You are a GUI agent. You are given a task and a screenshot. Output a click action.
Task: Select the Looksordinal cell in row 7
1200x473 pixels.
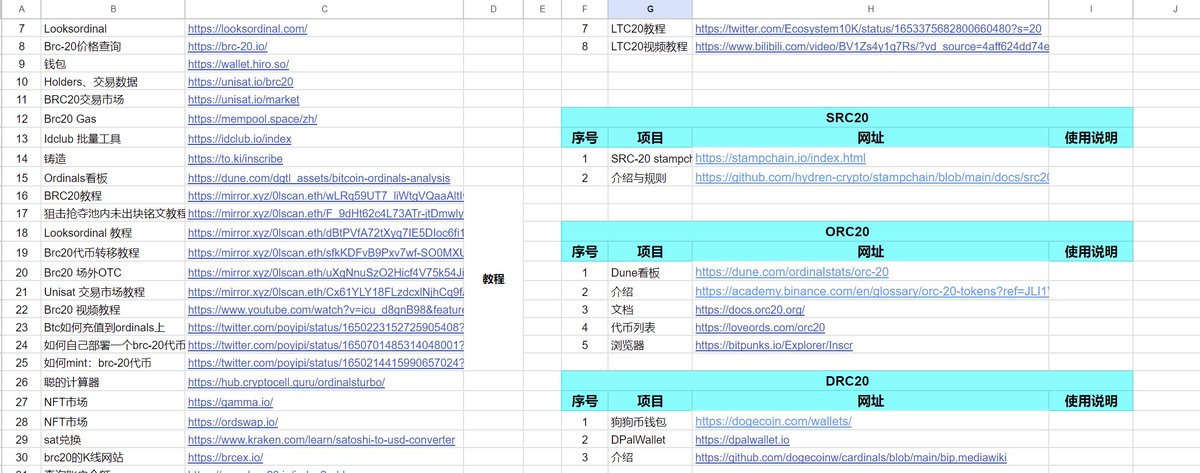click(112, 29)
